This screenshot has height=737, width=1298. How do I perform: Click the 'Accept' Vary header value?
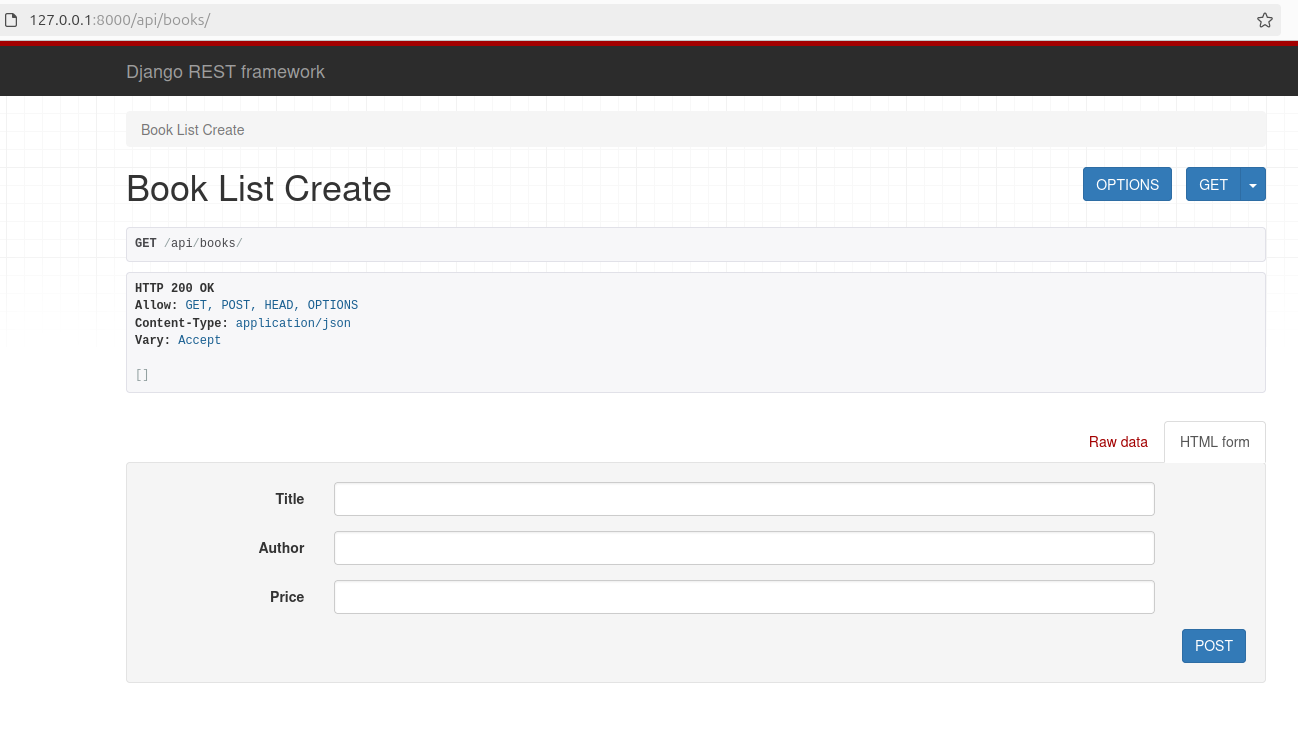[x=199, y=340]
